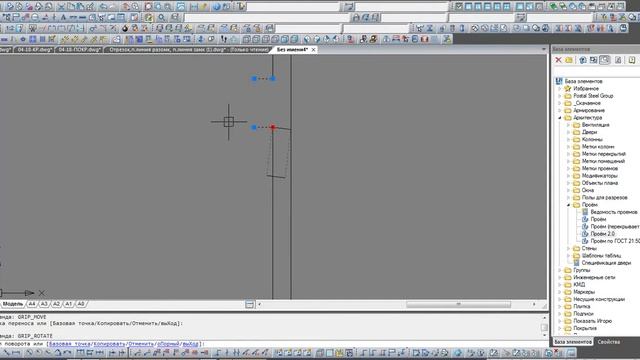
Task: Select the Проём по ГОСТ 21.50 item
Action: coord(615,241)
